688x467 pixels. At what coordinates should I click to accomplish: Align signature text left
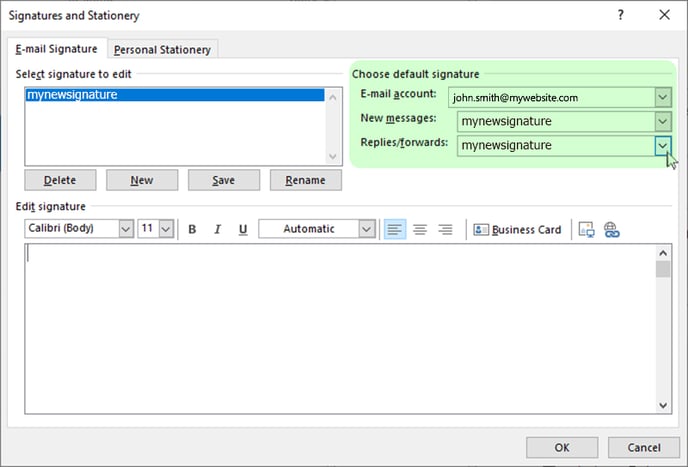[x=395, y=229]
